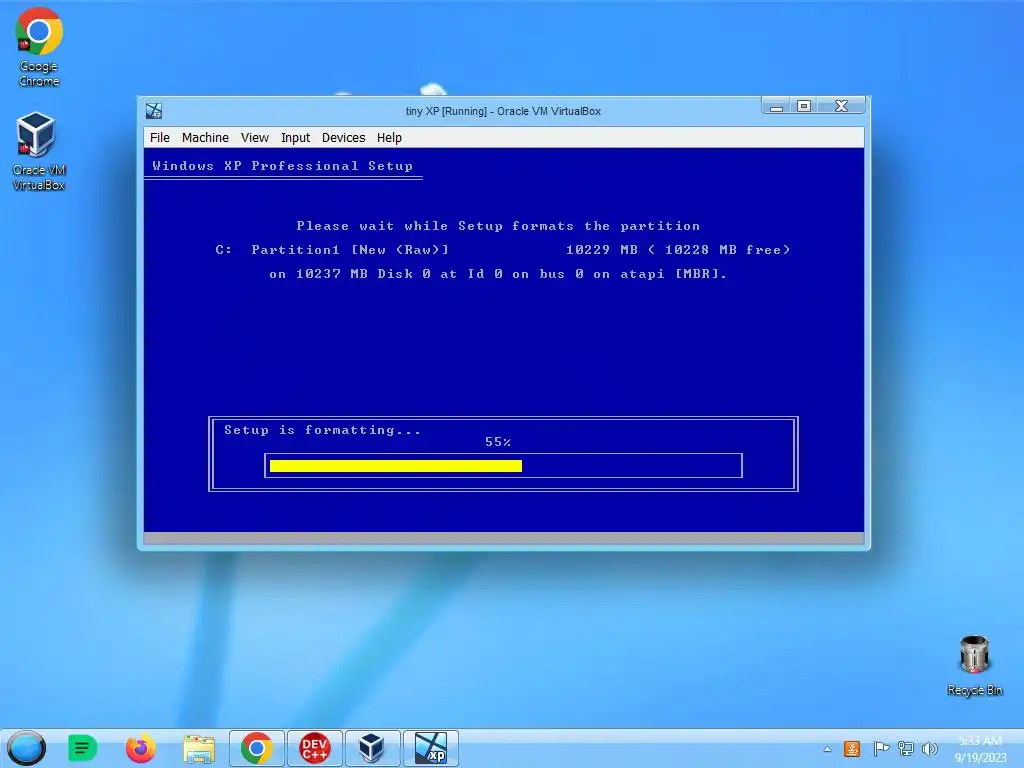
Task: Click the 55% progress text
Action: pyautogui.click(x=498, y=442)
